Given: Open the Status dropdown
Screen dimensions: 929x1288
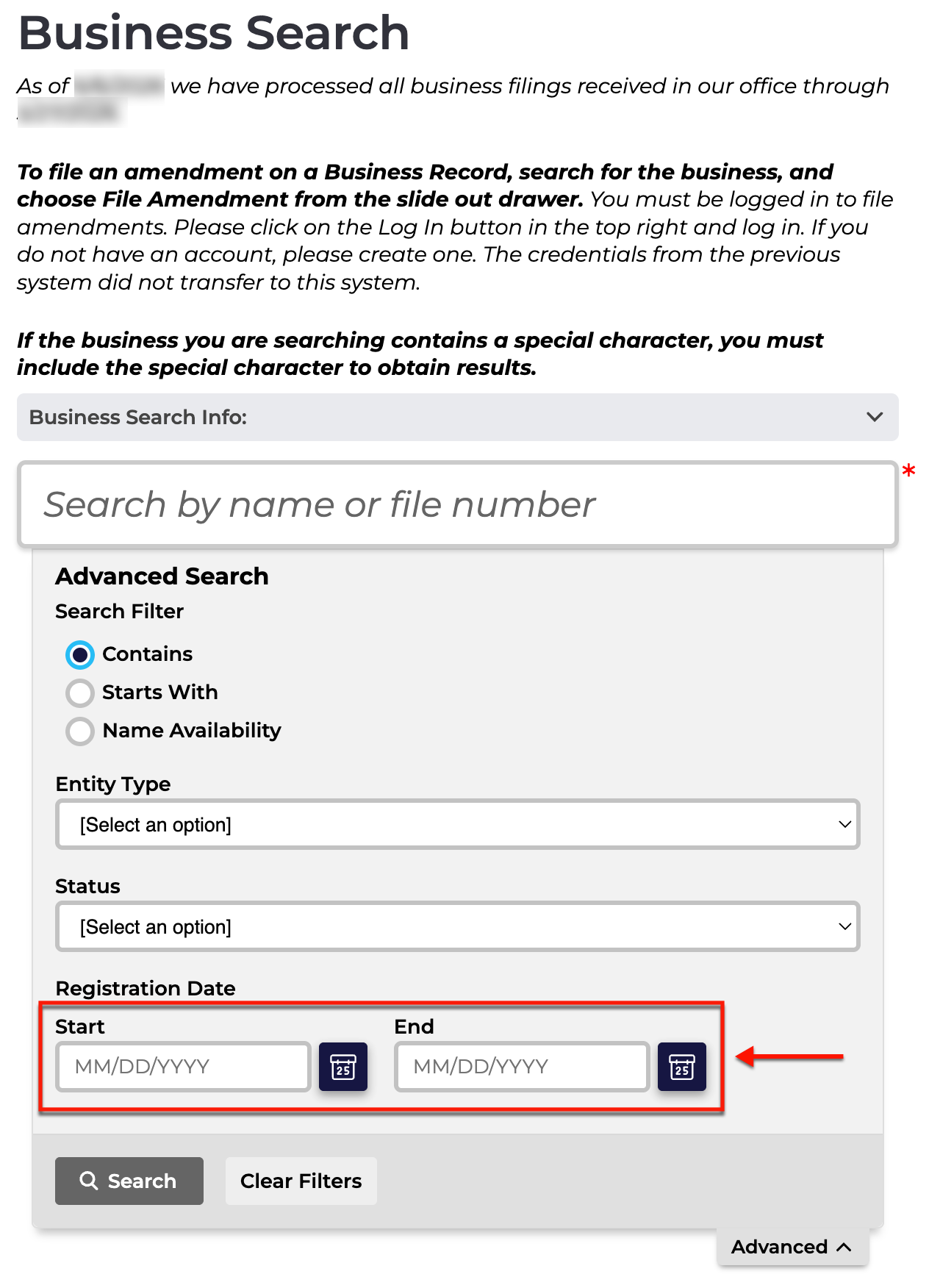Looking at the screenshot, I should pyautogui.click(x=458, y=926).
